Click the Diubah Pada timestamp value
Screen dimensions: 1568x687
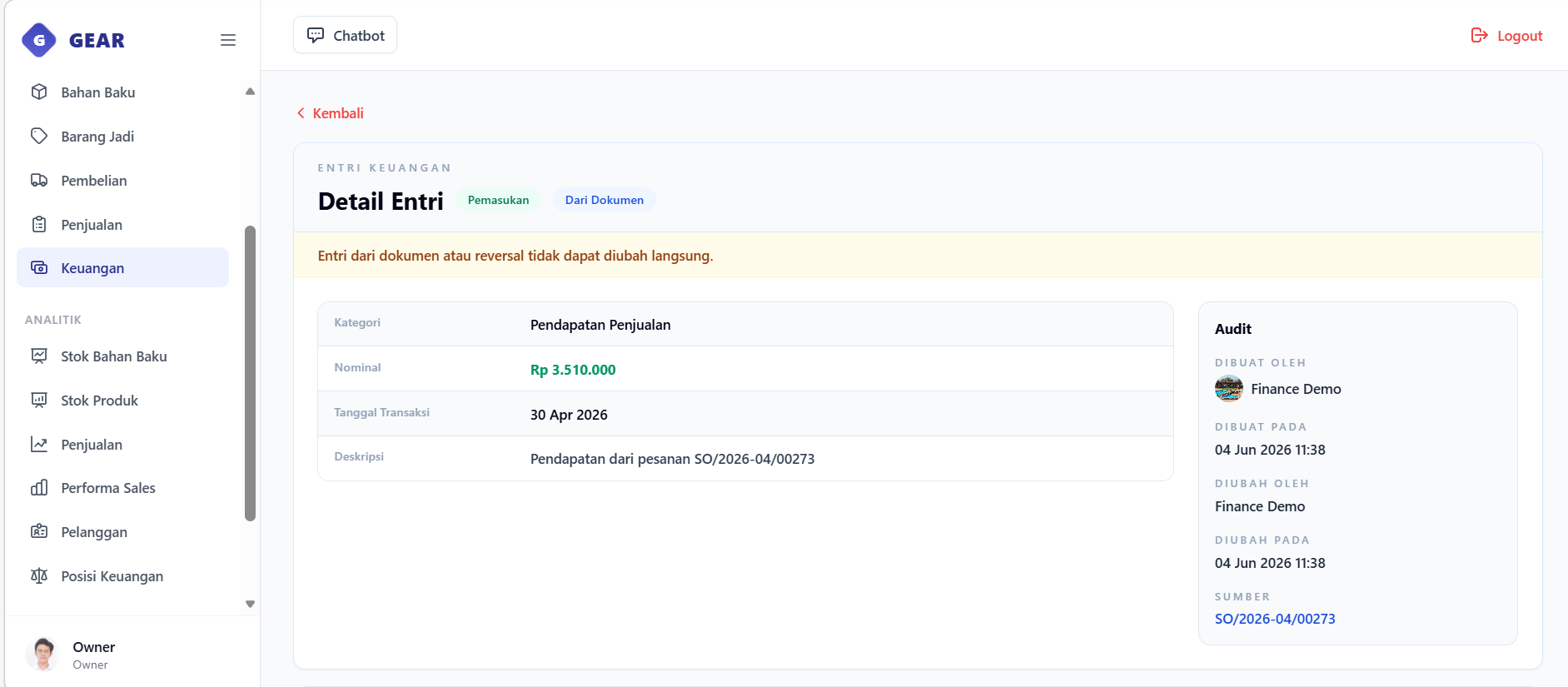pyautogui.click(x=1270, y=563)
